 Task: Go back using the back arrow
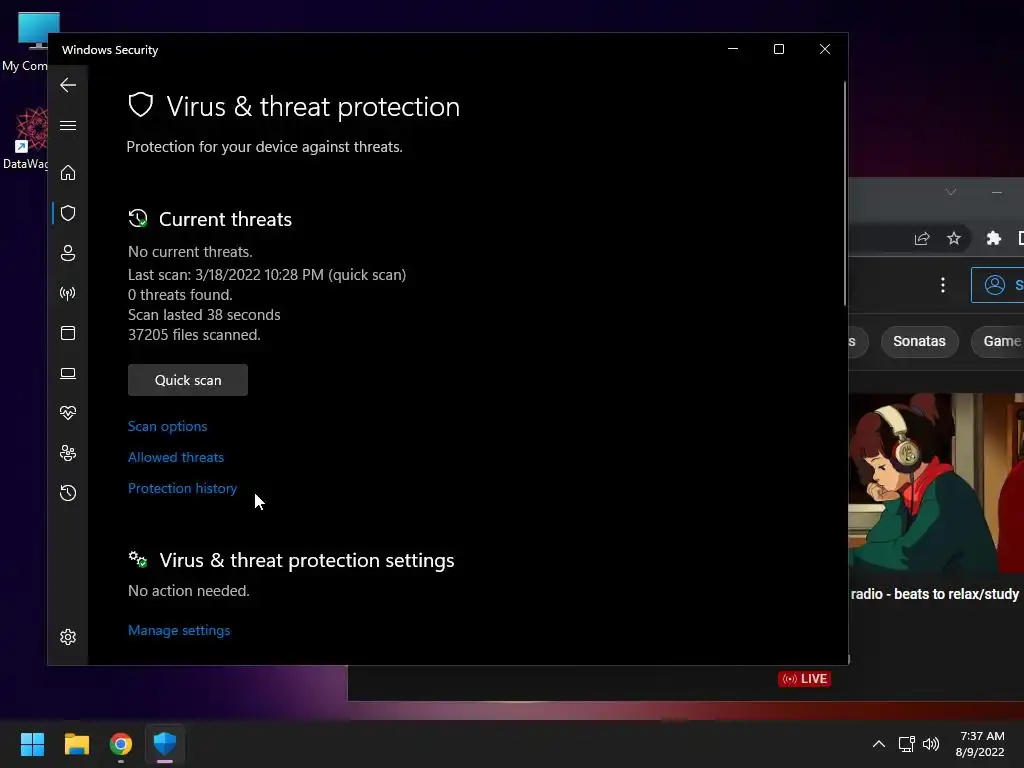click(x=68, y=85)
